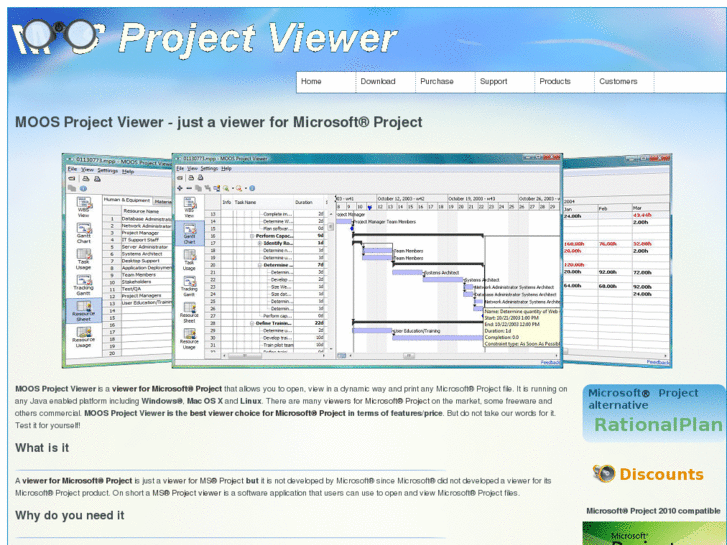Image resolution: width=727 pixels, height=545 pixels.
Task: Click the page heading MOOS Project Viewer
Action: click(x=219, y=122)
